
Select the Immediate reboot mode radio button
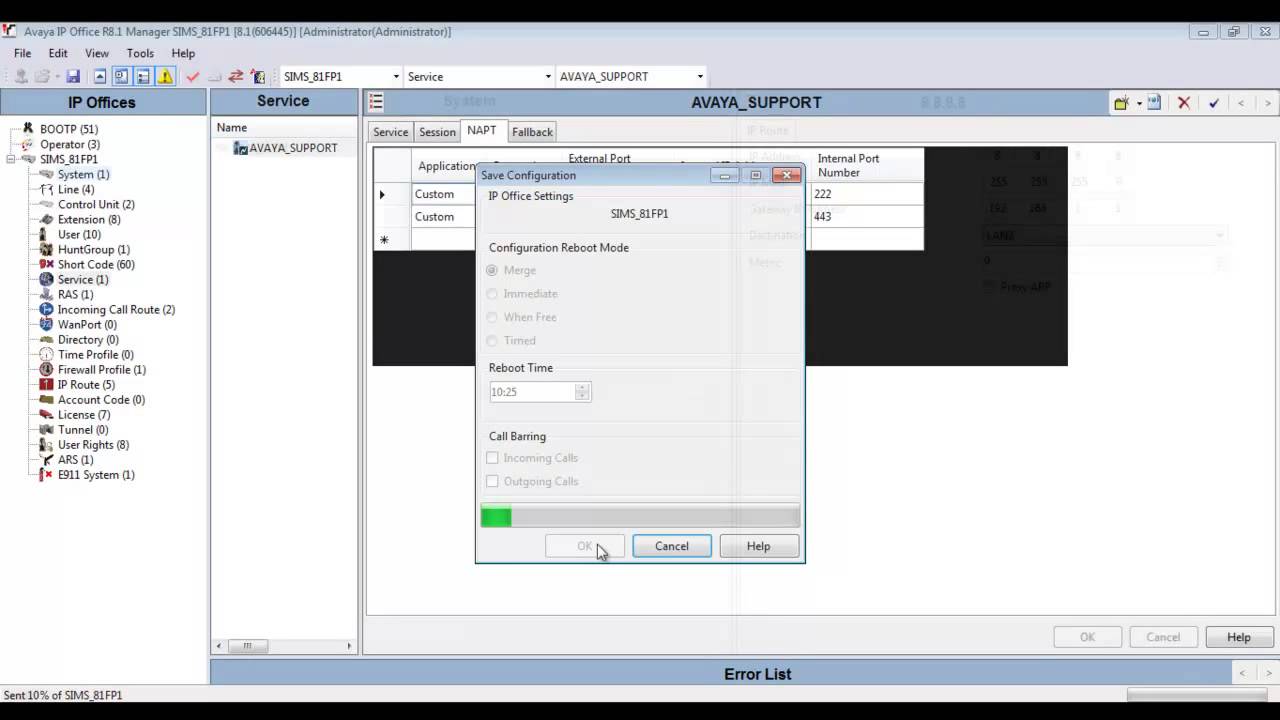[x=492, y=293]
